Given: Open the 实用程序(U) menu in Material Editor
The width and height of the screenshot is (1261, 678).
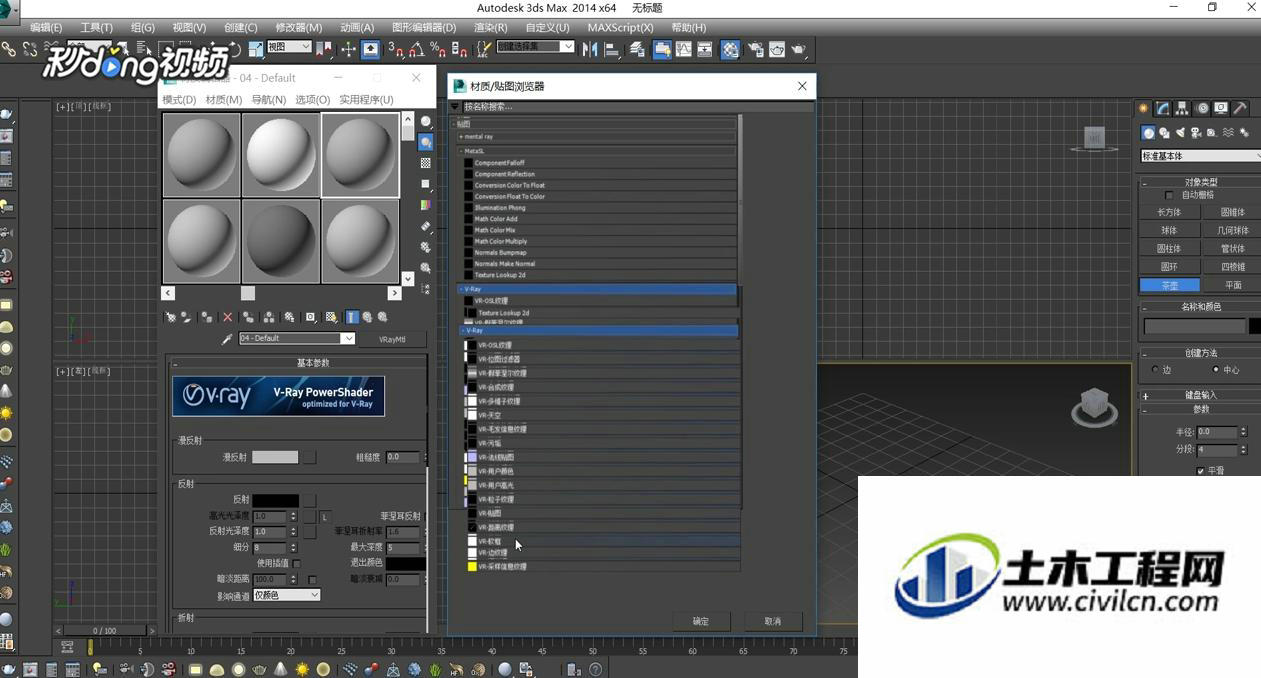Looking at the screenshot, I should pos(366,100).
